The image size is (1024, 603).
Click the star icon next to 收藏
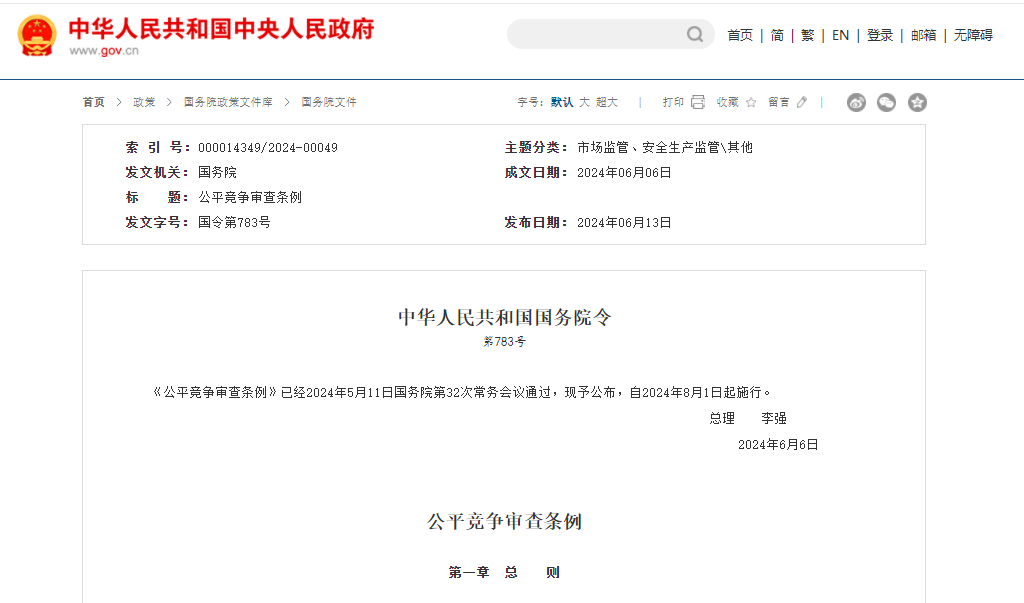coord(751,102)
